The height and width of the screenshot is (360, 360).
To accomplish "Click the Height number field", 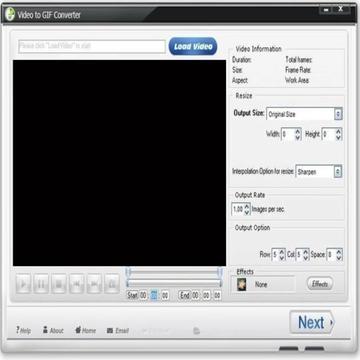I will (x=328, y=134).
